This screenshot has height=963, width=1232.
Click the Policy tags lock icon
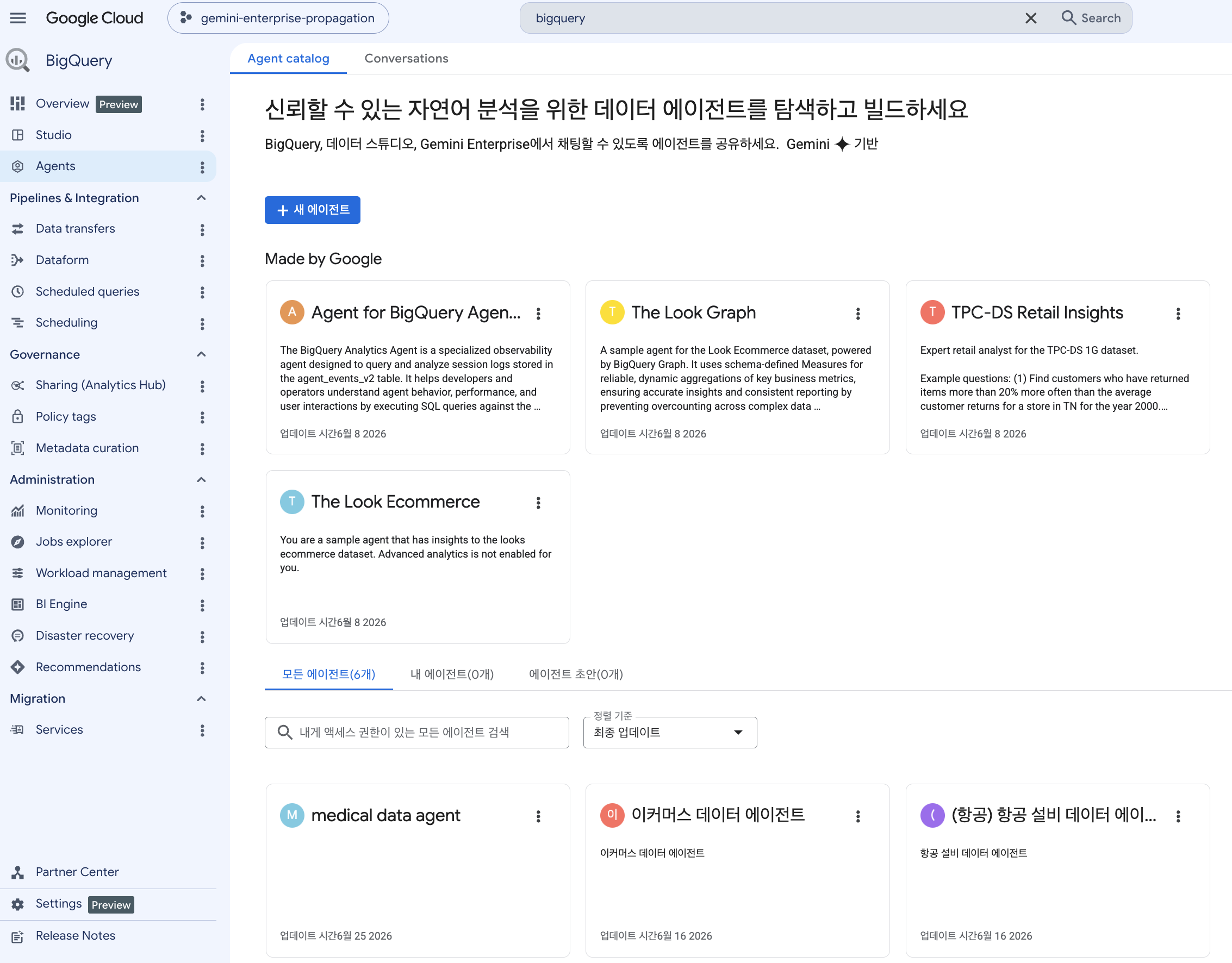click(x=18, y=417)
